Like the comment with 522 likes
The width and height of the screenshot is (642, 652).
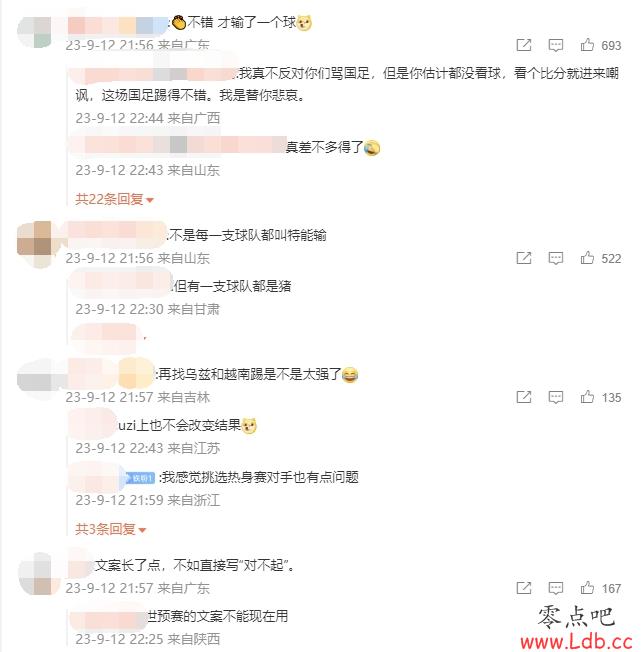coord(587,258)
